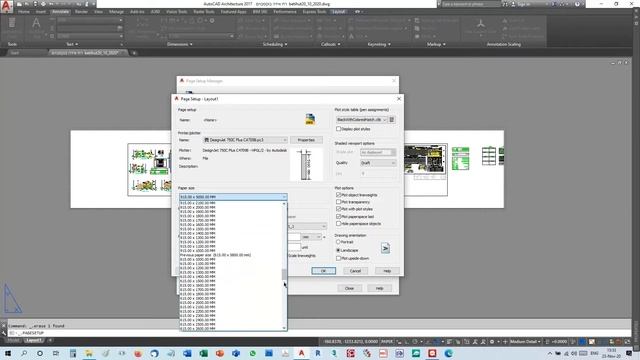Toggle Plot with plot styles checkbox
Screen dimensions: 640x360
pos(338,209)
